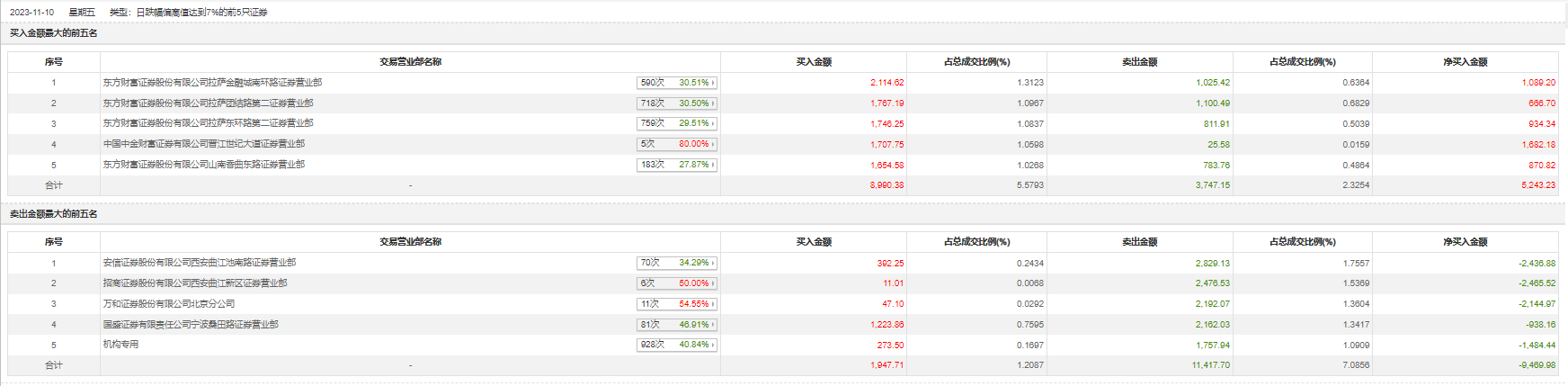
Task: Expand the 928次 40.84% stats box
Action: (677, 345)
